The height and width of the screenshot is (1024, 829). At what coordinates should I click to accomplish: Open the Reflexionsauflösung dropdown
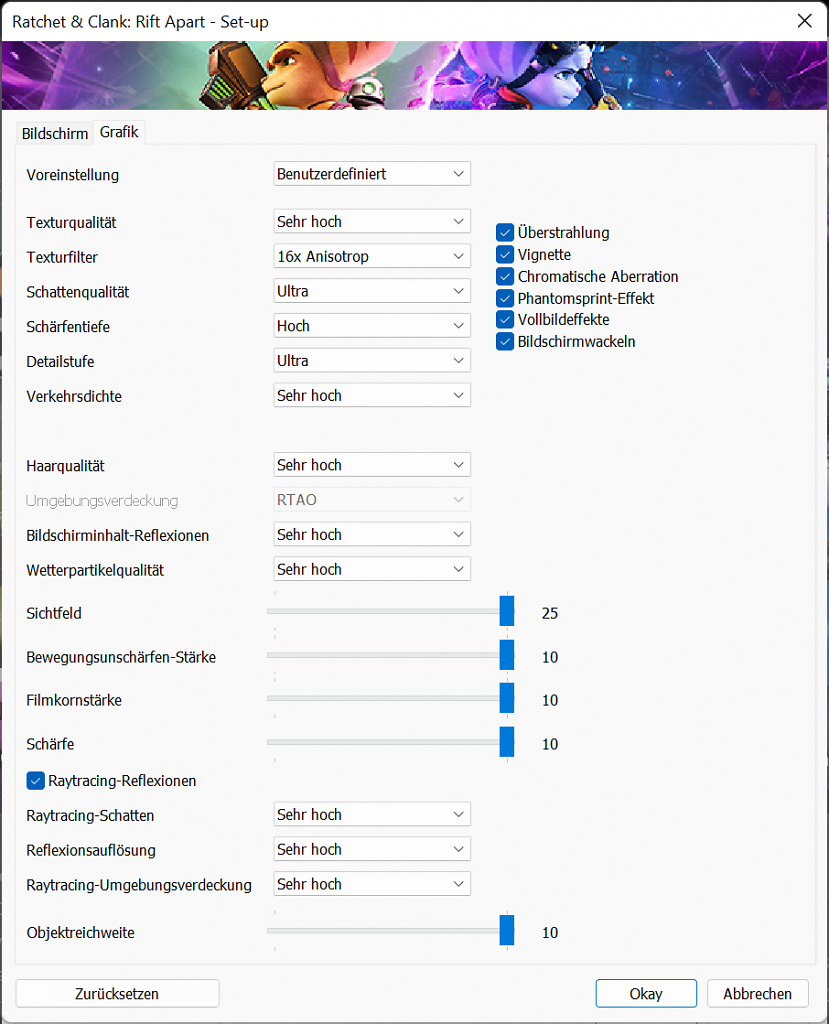(372, 849)
